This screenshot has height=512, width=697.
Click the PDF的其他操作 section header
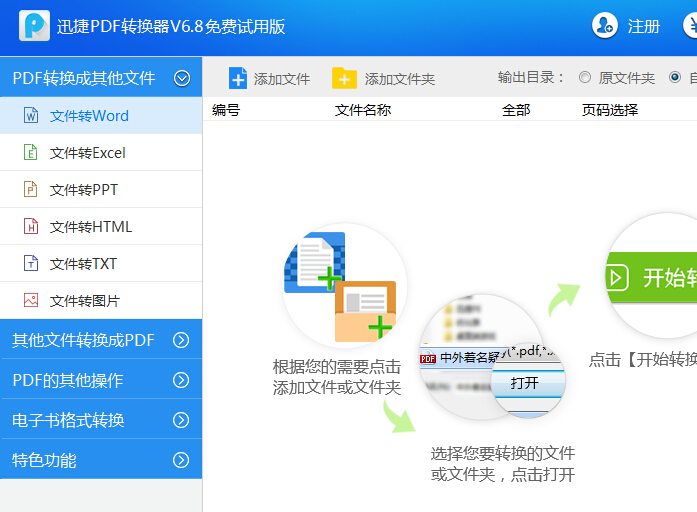[x=101, y=379]
